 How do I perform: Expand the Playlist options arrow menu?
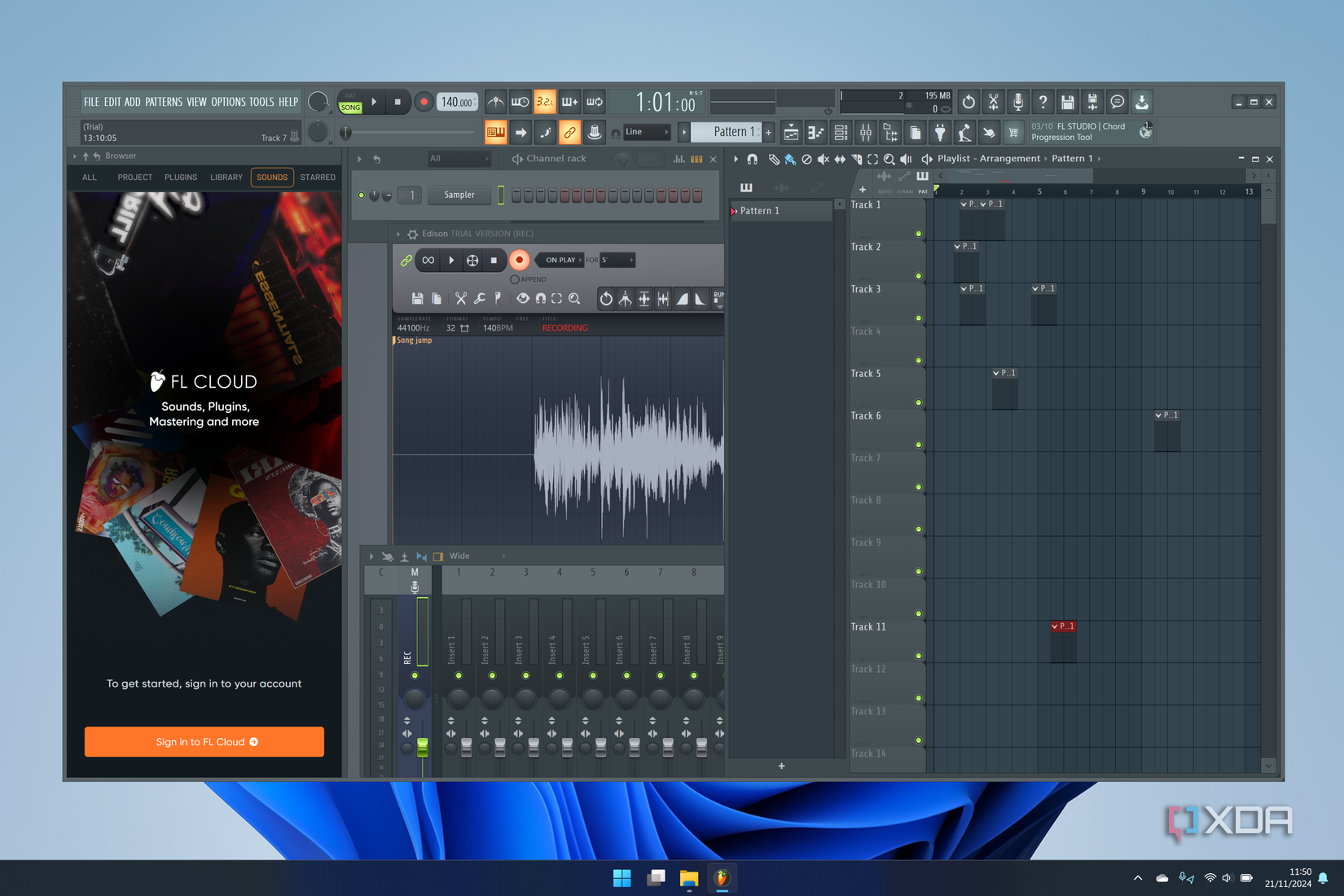736,159
